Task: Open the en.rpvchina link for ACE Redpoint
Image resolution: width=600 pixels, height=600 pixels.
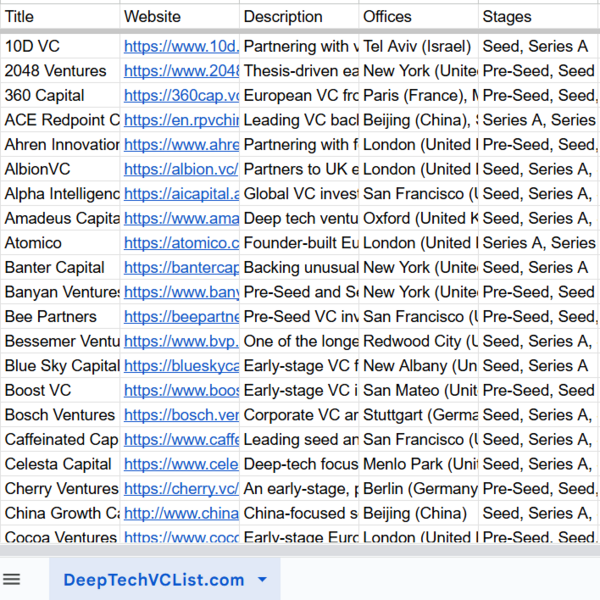Action: tap(181, 120)
